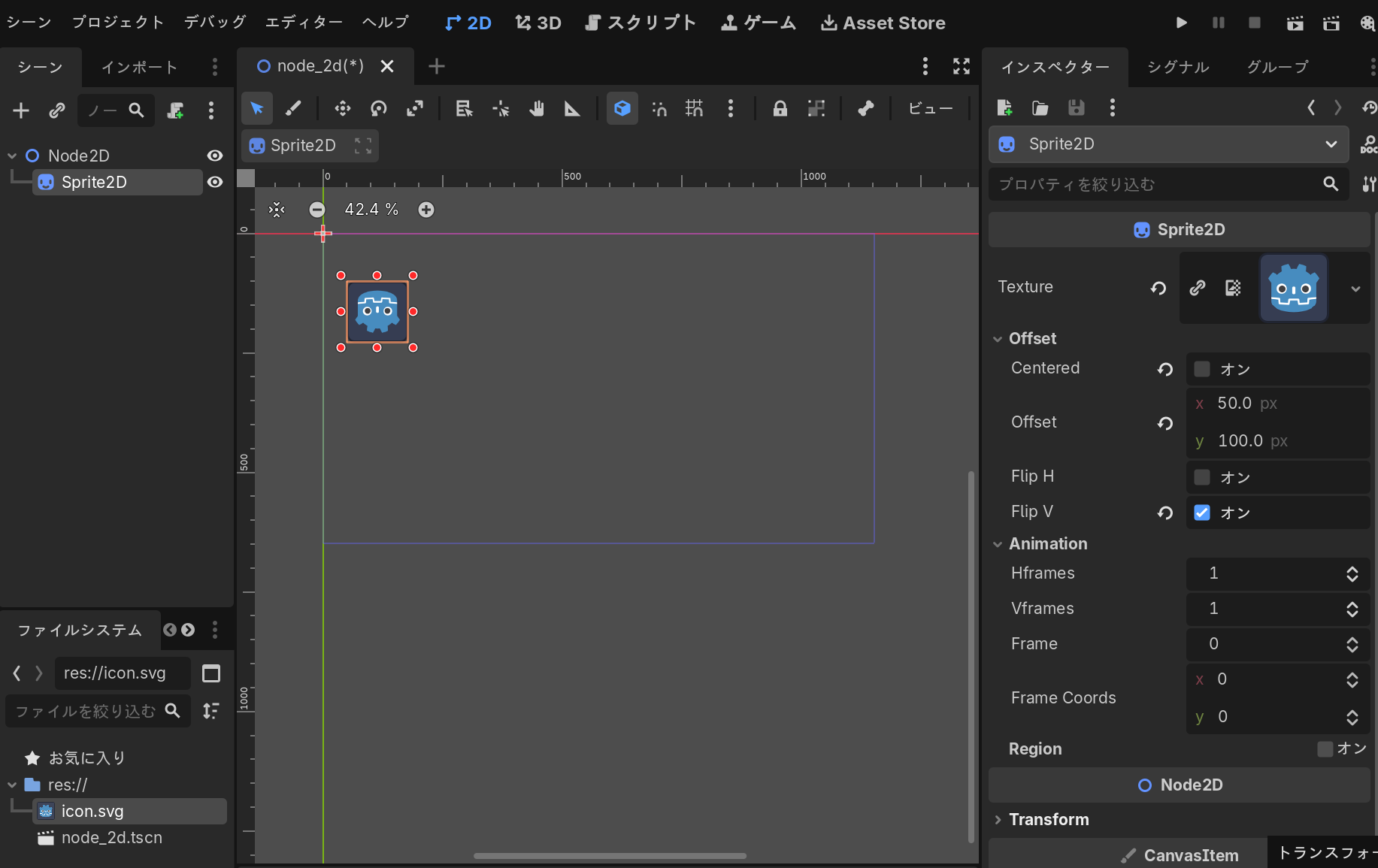Activate the Move Mode tool

pos(343,108)
